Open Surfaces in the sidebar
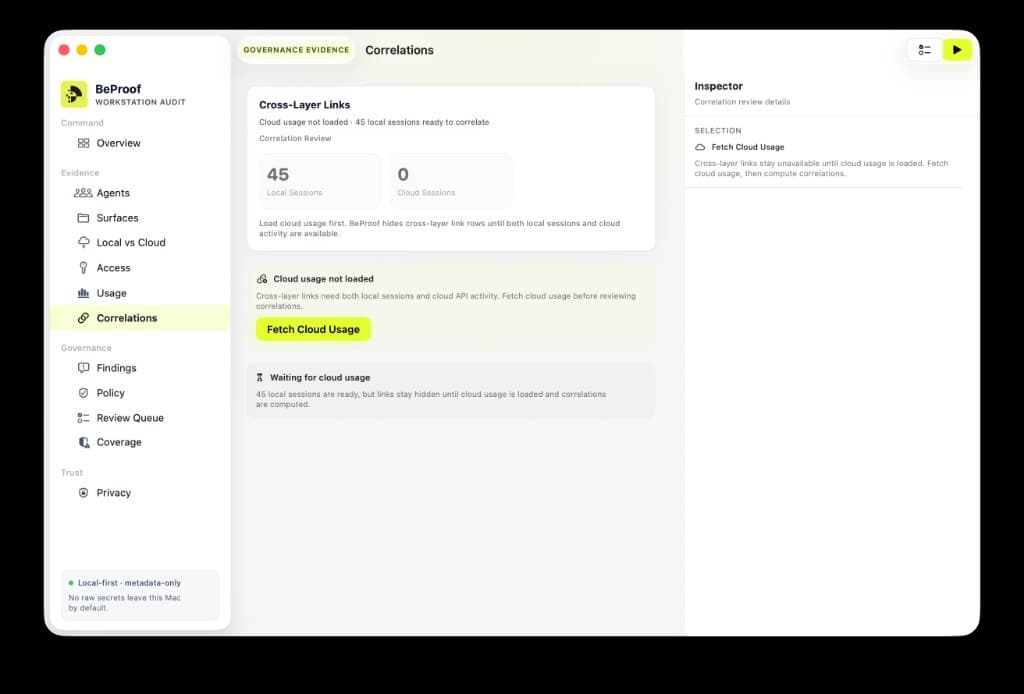The width and height of the screenshot is (1024, 694). coord(140,217)
